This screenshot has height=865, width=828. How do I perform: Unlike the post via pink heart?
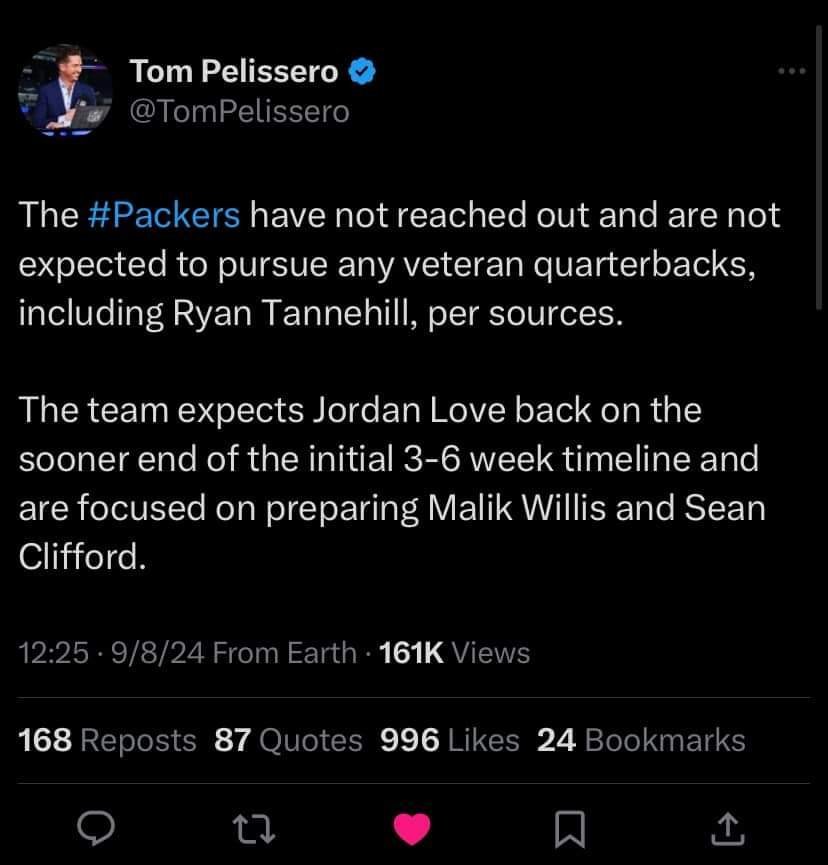coord(413,827)
